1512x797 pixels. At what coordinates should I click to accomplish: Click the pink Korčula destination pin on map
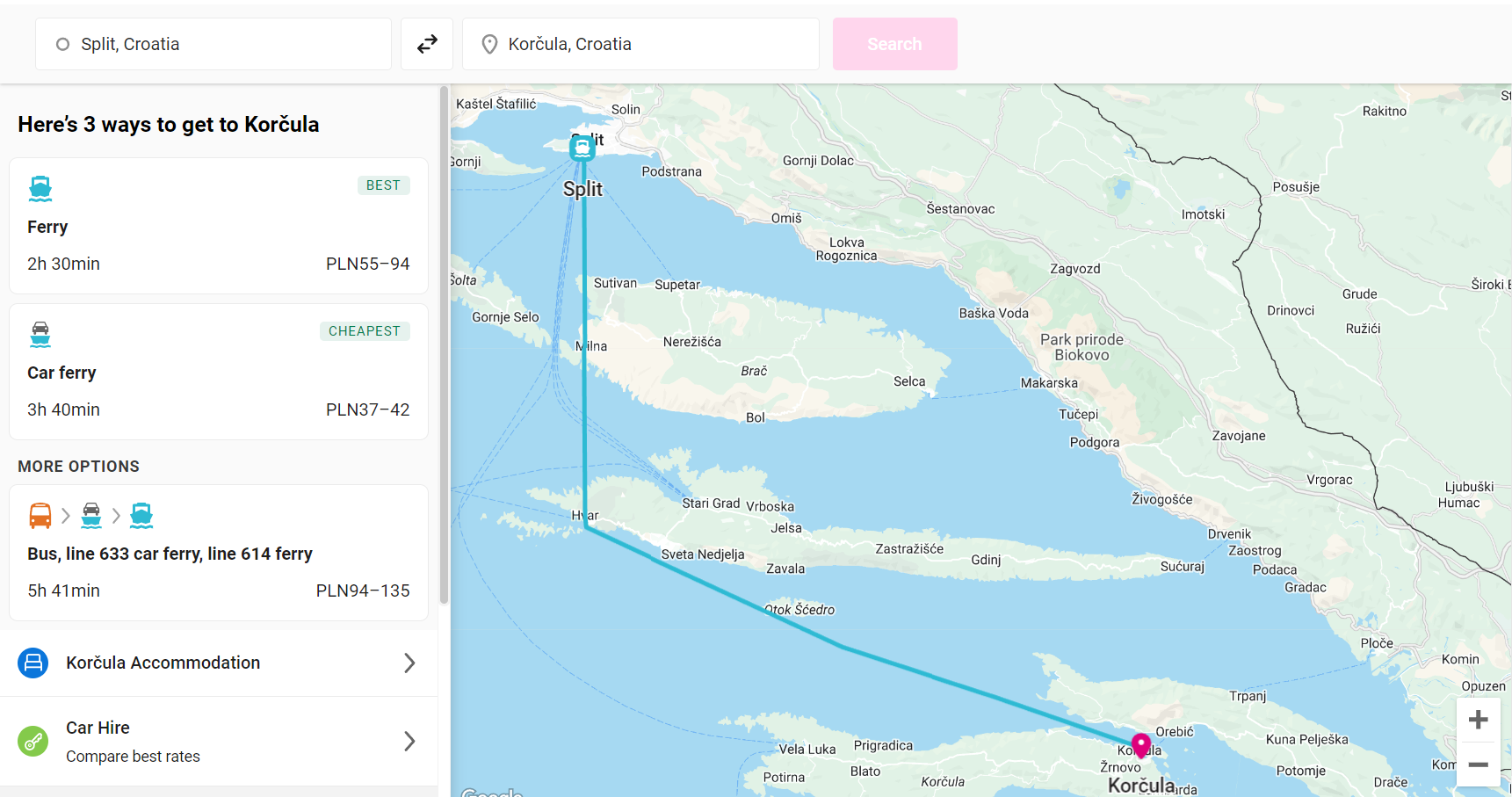pos(1140,745)
